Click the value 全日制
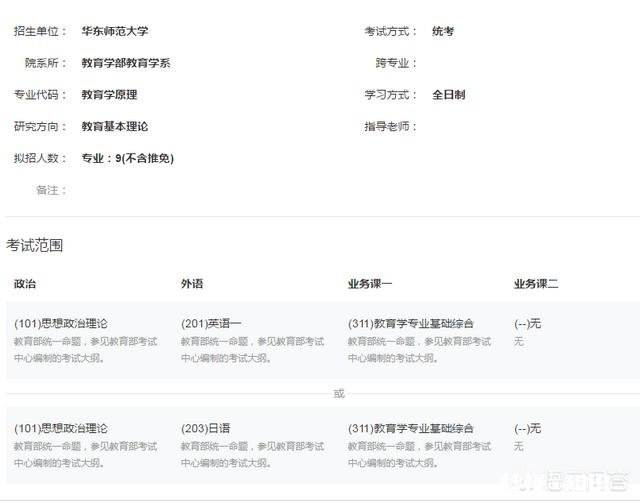The width and height of the screenshot is (640, 503). pyautogui.click(x=449, y=95)
